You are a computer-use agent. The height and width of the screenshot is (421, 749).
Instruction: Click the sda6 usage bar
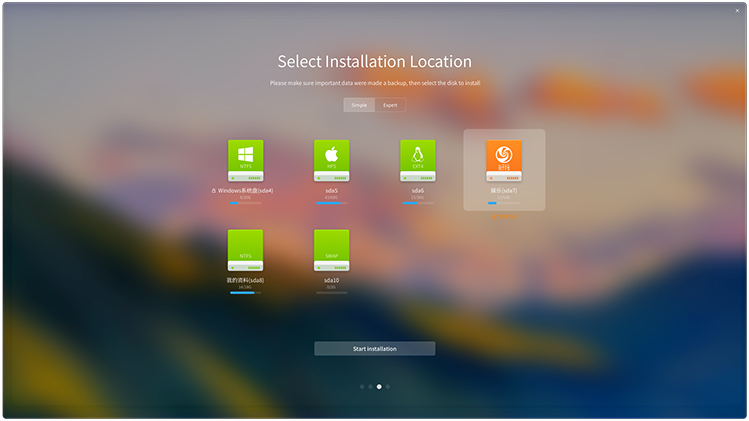click(417, 203)
